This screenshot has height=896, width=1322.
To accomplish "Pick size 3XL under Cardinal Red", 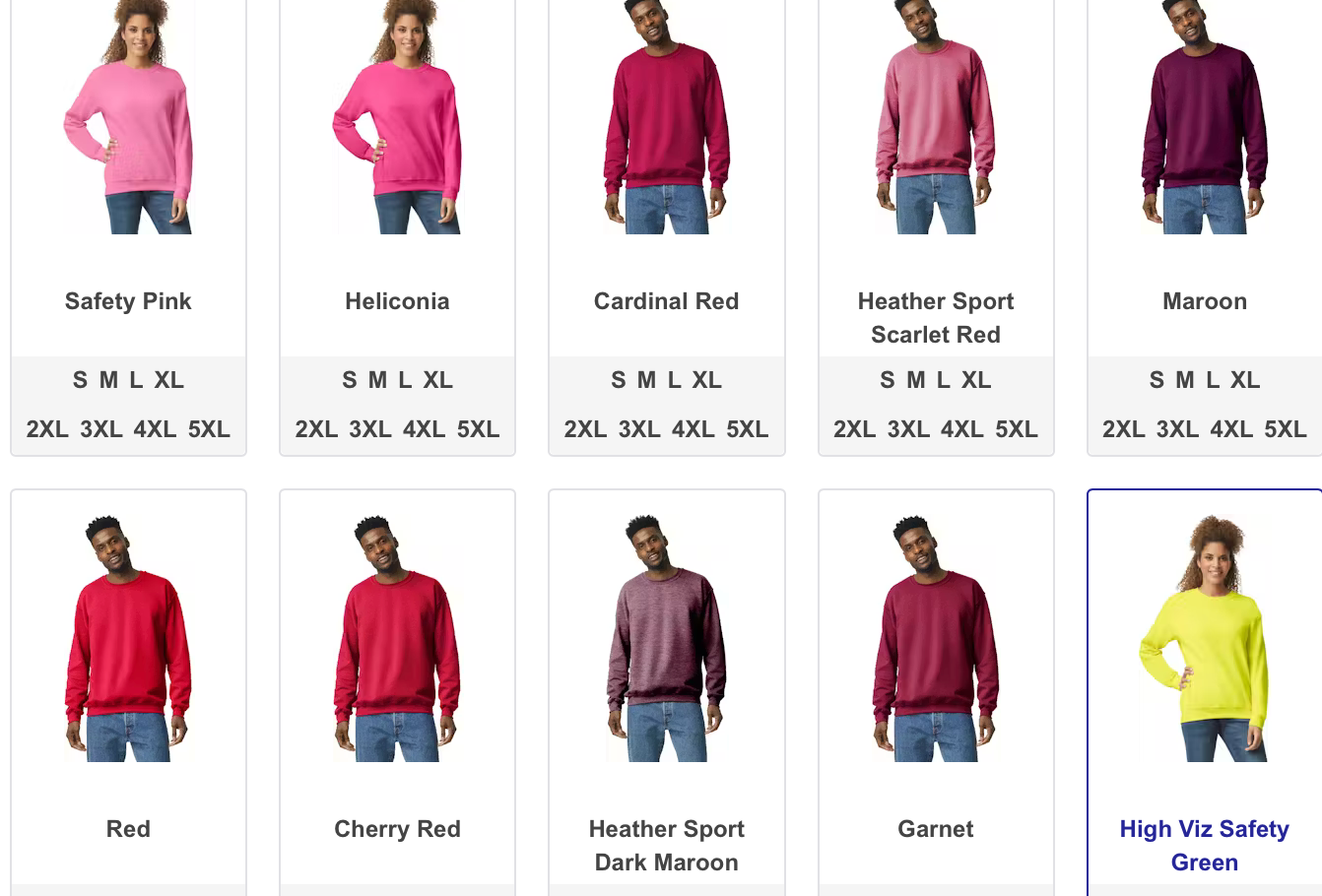I will pyautogui.click(x=639, y=429).
